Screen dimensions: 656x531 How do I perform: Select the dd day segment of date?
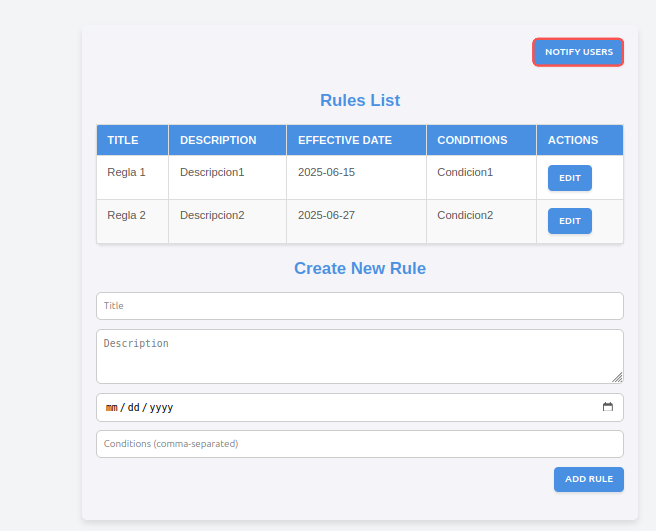coord(133,407)
